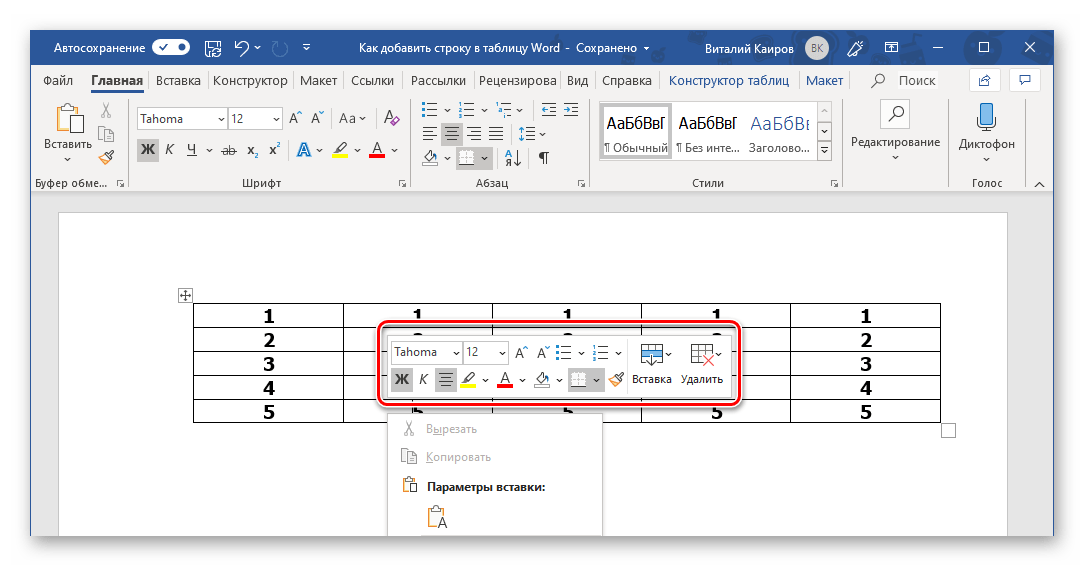
Task: Expand the Styles gallery more arrow
Action: [824, 151]
